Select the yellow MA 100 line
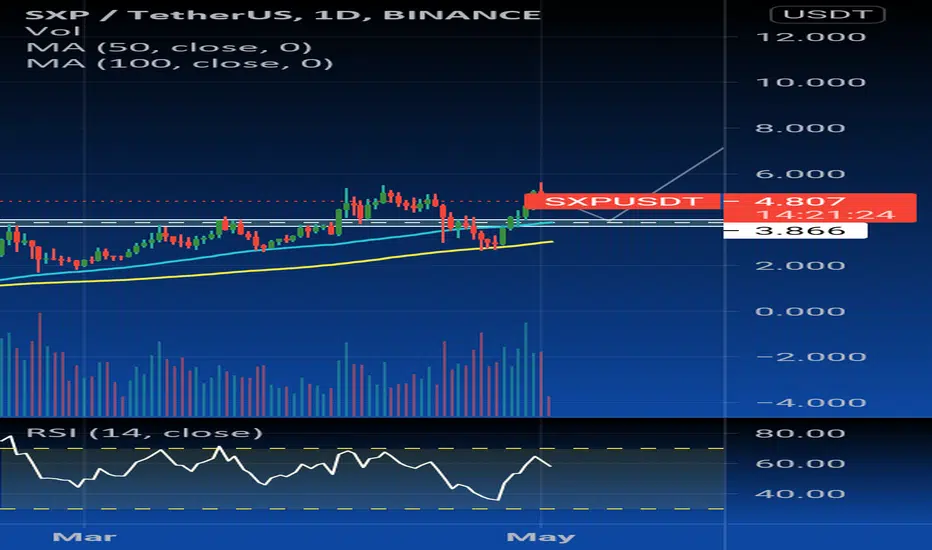Viewport: 932px width, 550px height. (297, 266)
